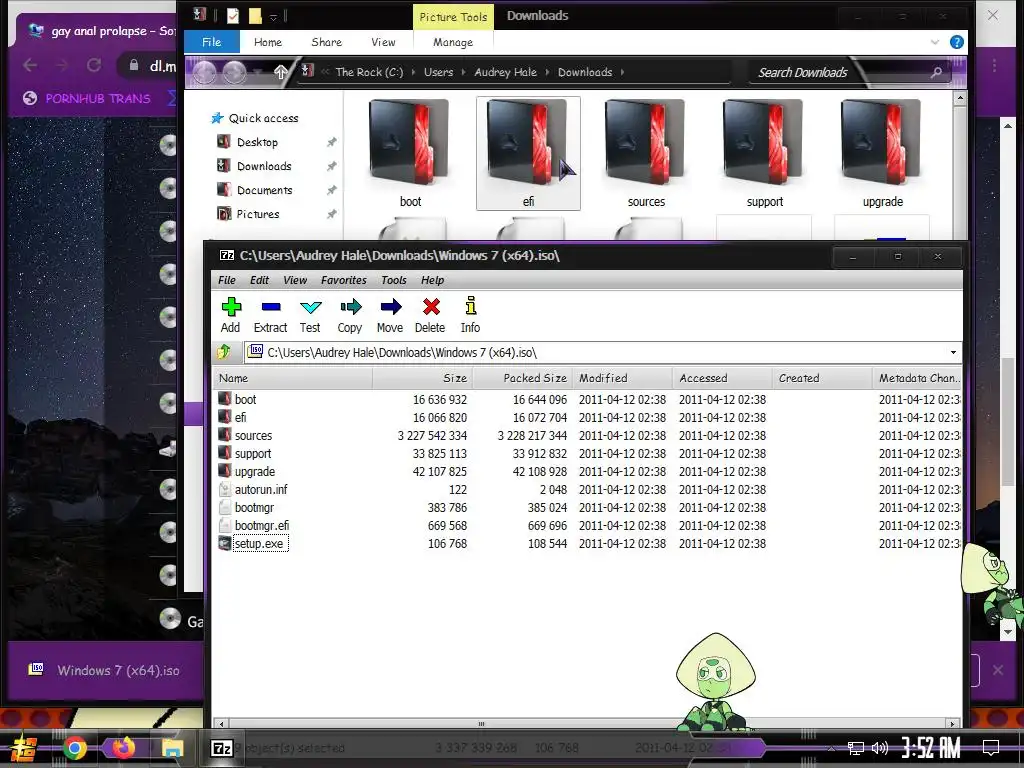Open Quick Access Toolbar customize dropdown
The height and width of the screenshot is (768, 1024).
(274, 16)
